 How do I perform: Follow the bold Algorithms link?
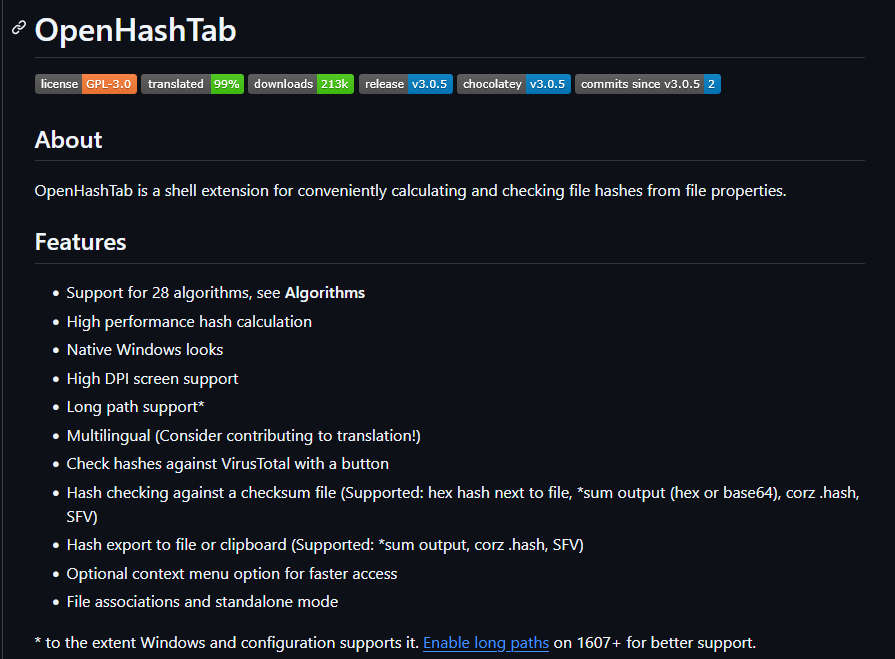tap(325, 293)
